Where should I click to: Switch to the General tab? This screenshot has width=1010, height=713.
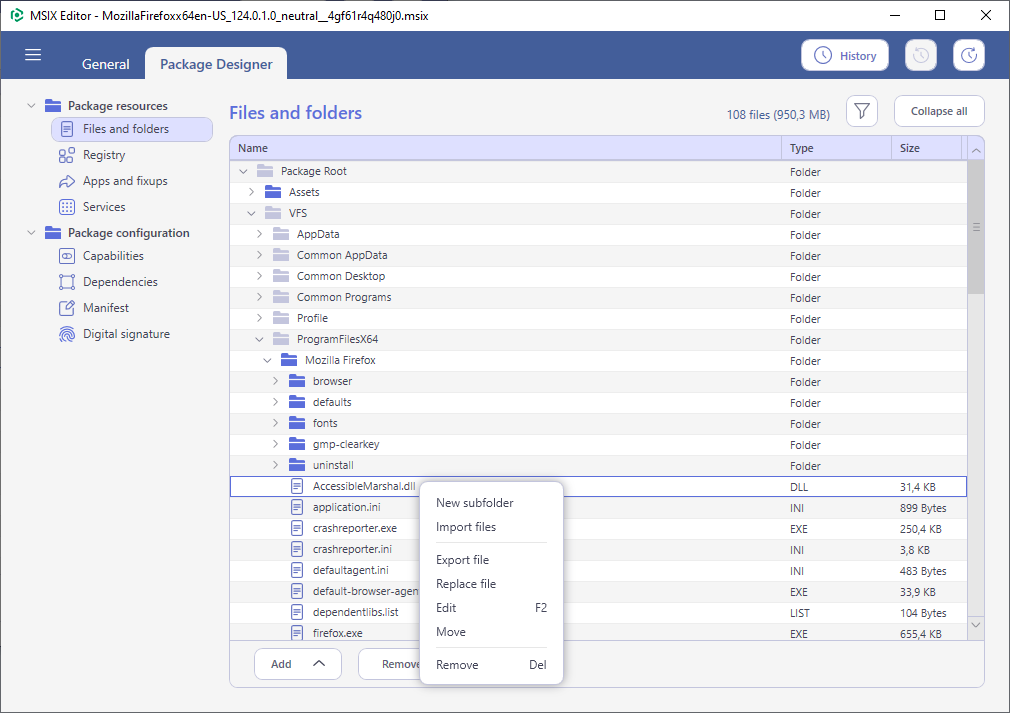pos(105,64)
